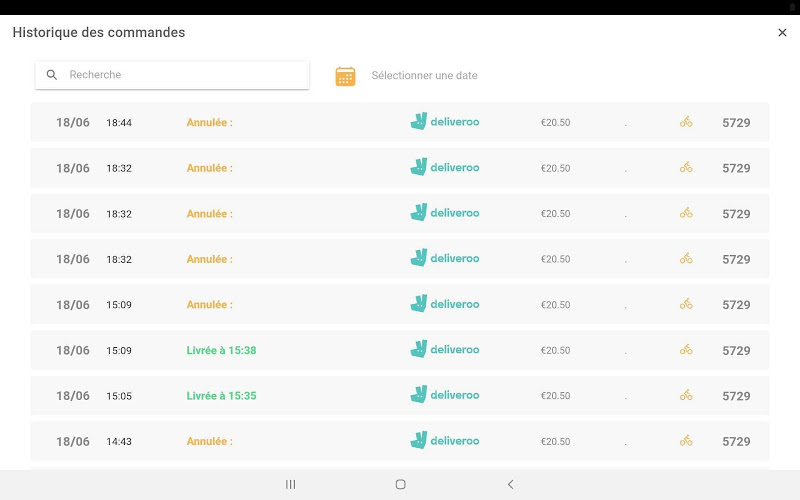
Task: Select 'Annulée :' status on the 14:43 order
Action: [x=210, y=441]
